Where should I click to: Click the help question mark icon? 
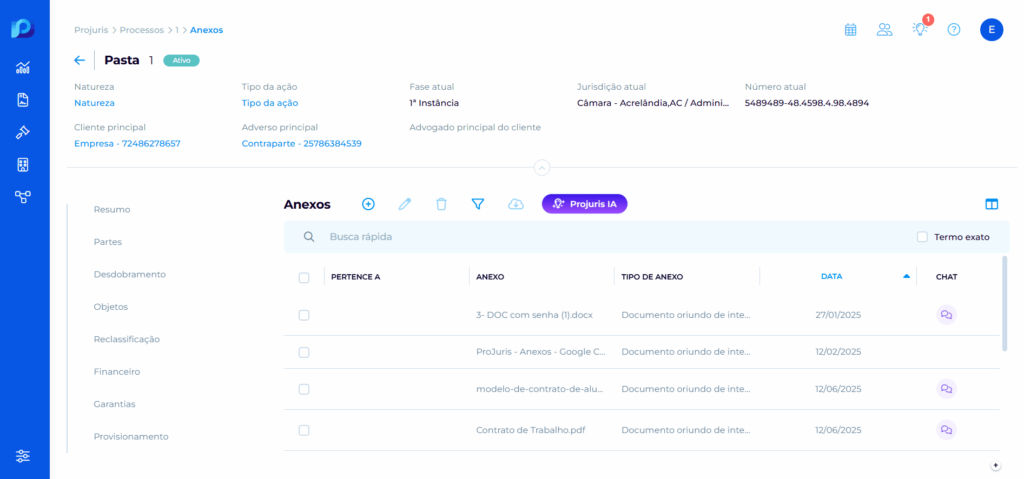954,30
